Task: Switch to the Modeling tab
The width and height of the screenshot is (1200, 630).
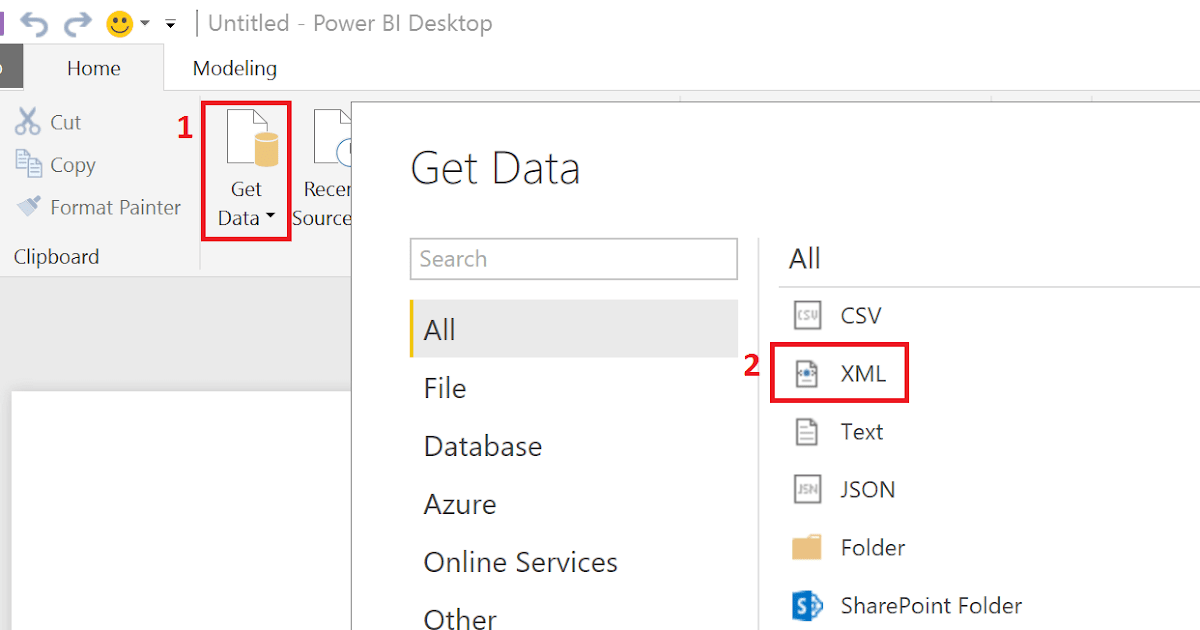Action: click(x=234, y=68)
